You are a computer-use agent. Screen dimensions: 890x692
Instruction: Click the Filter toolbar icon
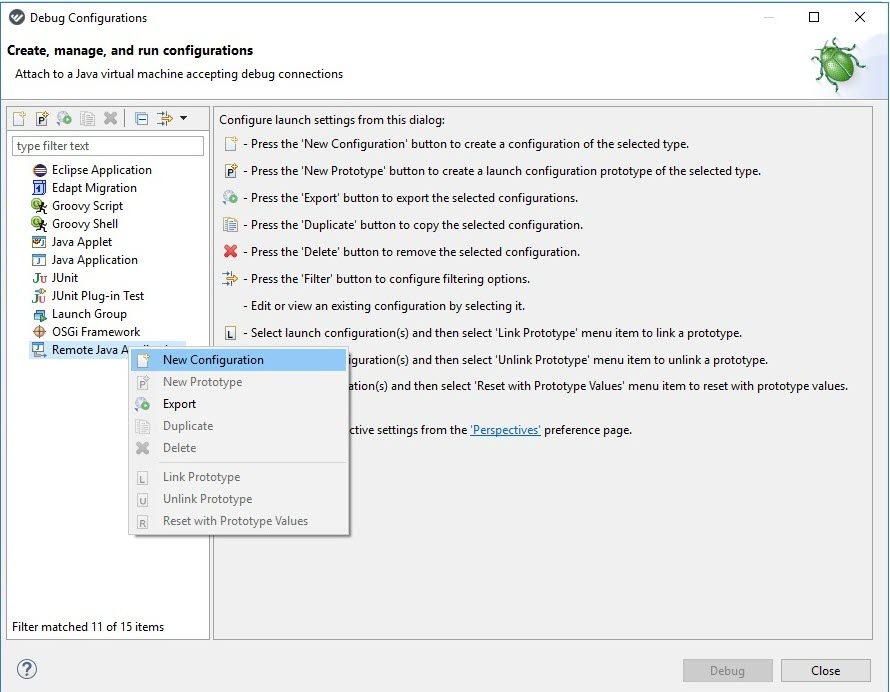pyautogui.click(x=165, y=118)
